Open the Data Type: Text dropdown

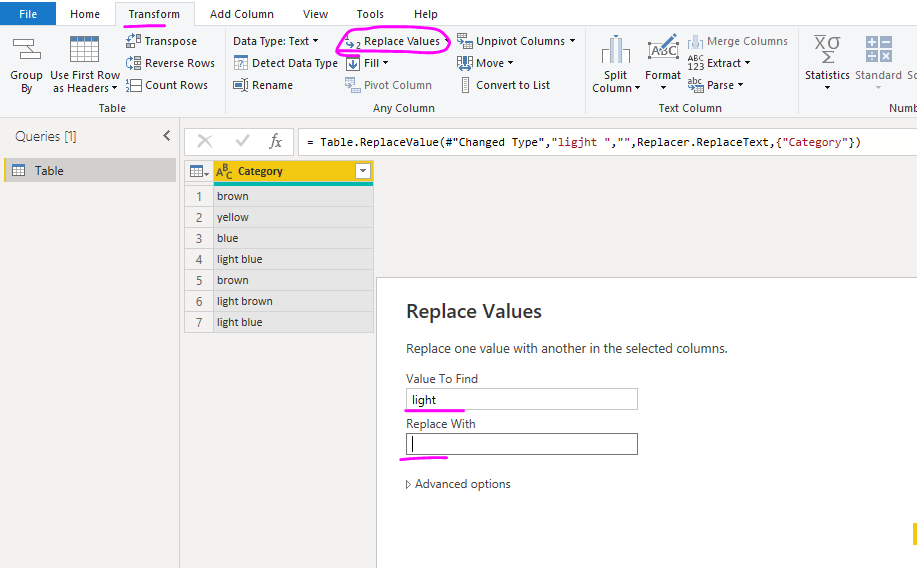[275, 41]
